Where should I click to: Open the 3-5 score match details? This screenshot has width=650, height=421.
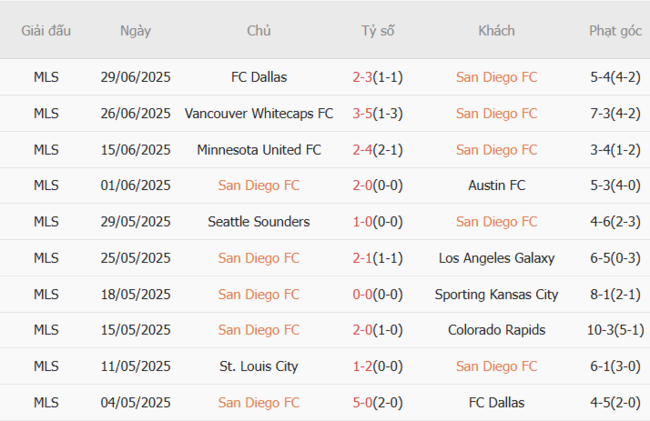click(x=362, y=113)
